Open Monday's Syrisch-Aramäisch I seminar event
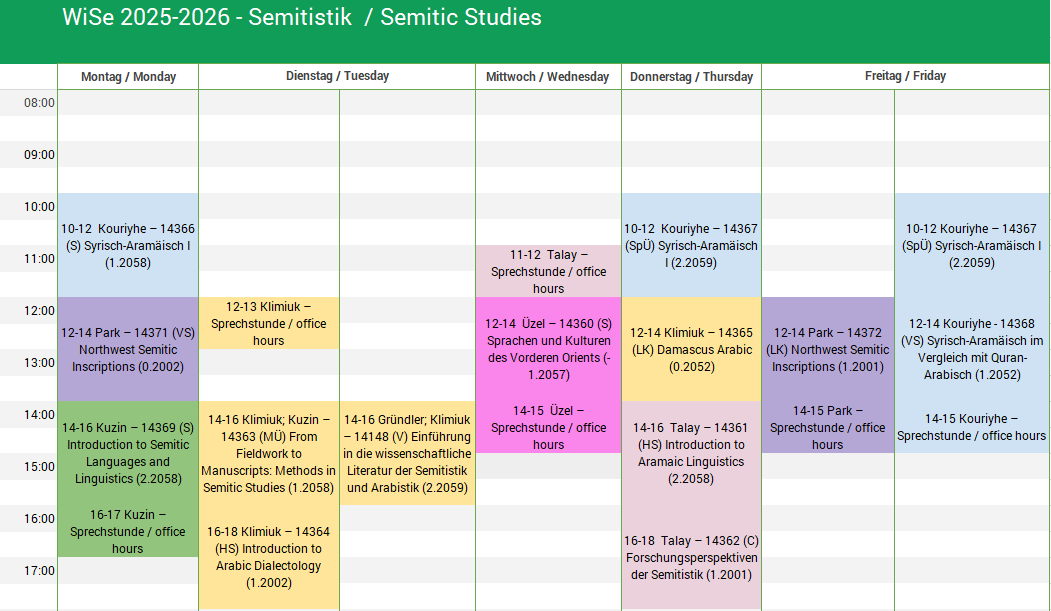Image resolution: width=1051 pixels, height=611 pixels. click(x=128, y=245)
